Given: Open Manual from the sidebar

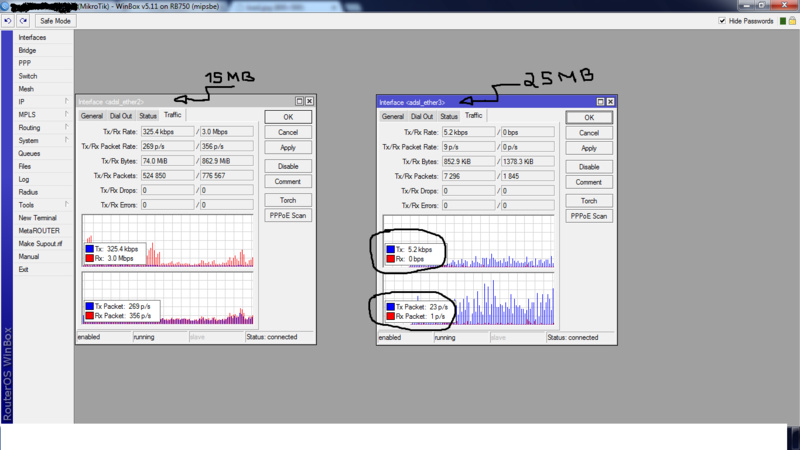Looking at the screenshot, I should click(x=29, y=257).
